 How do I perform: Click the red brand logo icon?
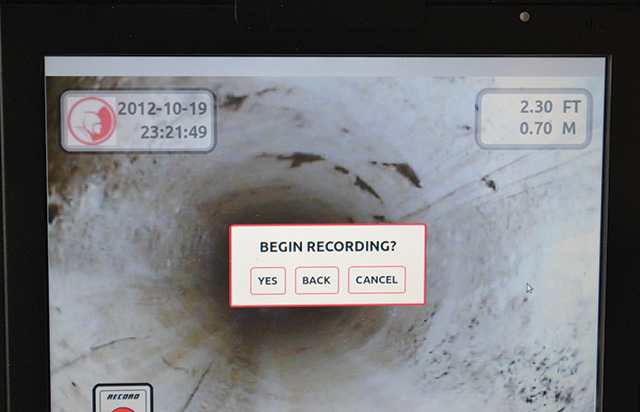click(87, 120)
